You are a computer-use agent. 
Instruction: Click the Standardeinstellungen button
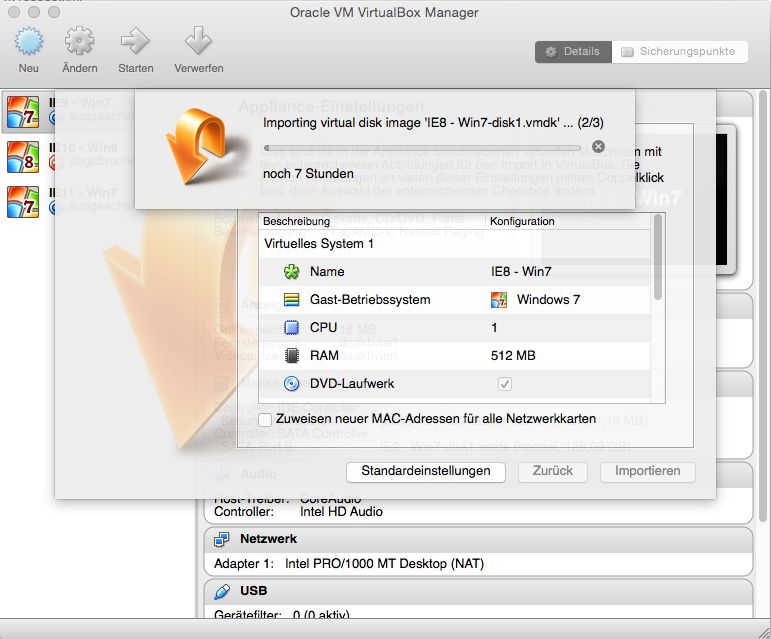425,471
